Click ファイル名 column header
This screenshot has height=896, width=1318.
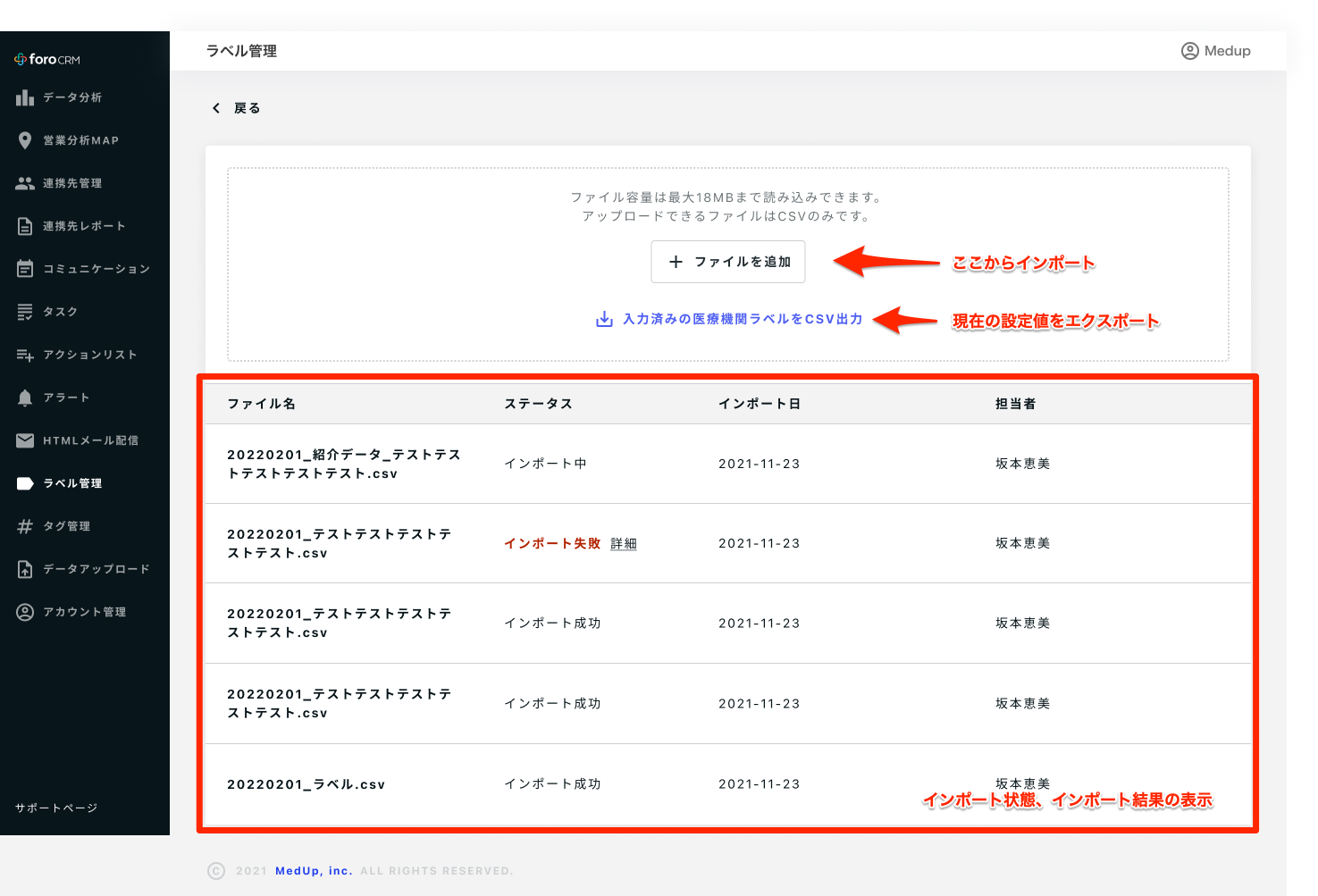(262, 404)
